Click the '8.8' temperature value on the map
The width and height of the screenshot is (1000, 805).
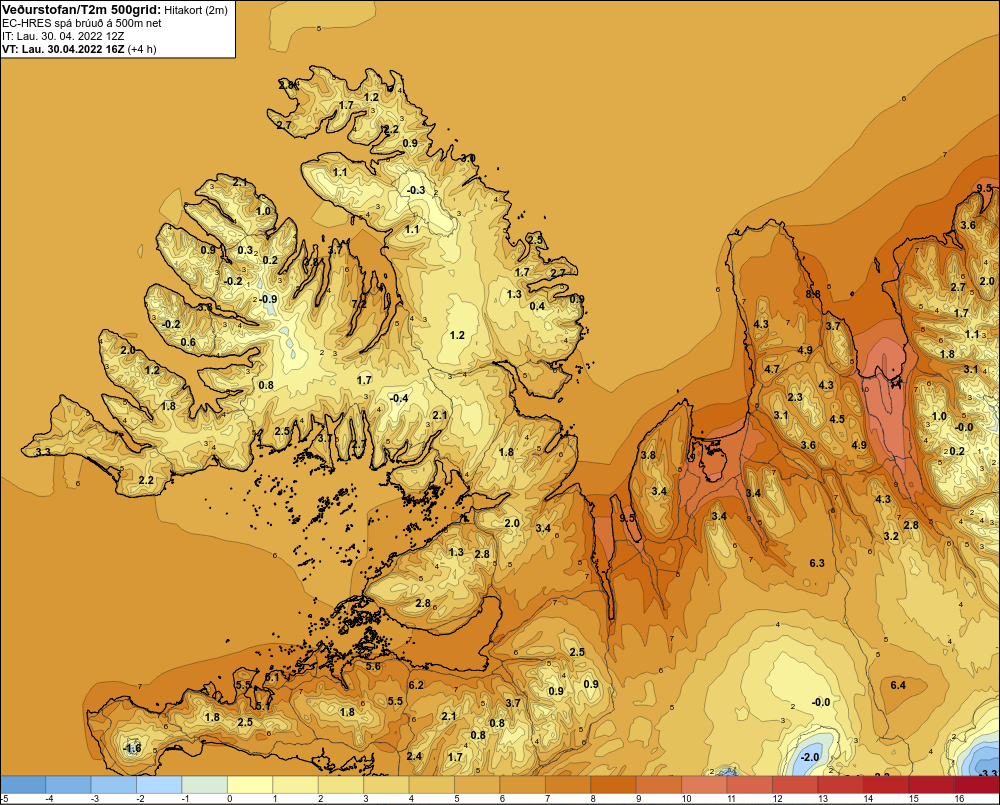(813, 294)
